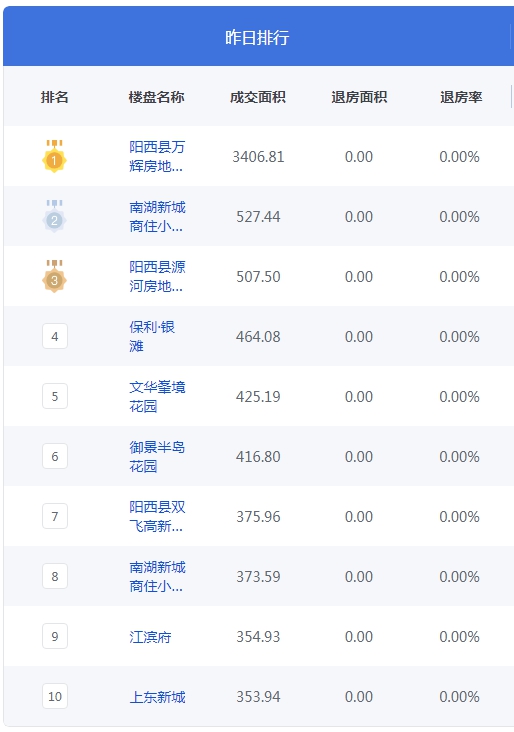Click the gold rank 1 medal icon
The height and width of the screenshot is (732, 514).
coord(54,156)
